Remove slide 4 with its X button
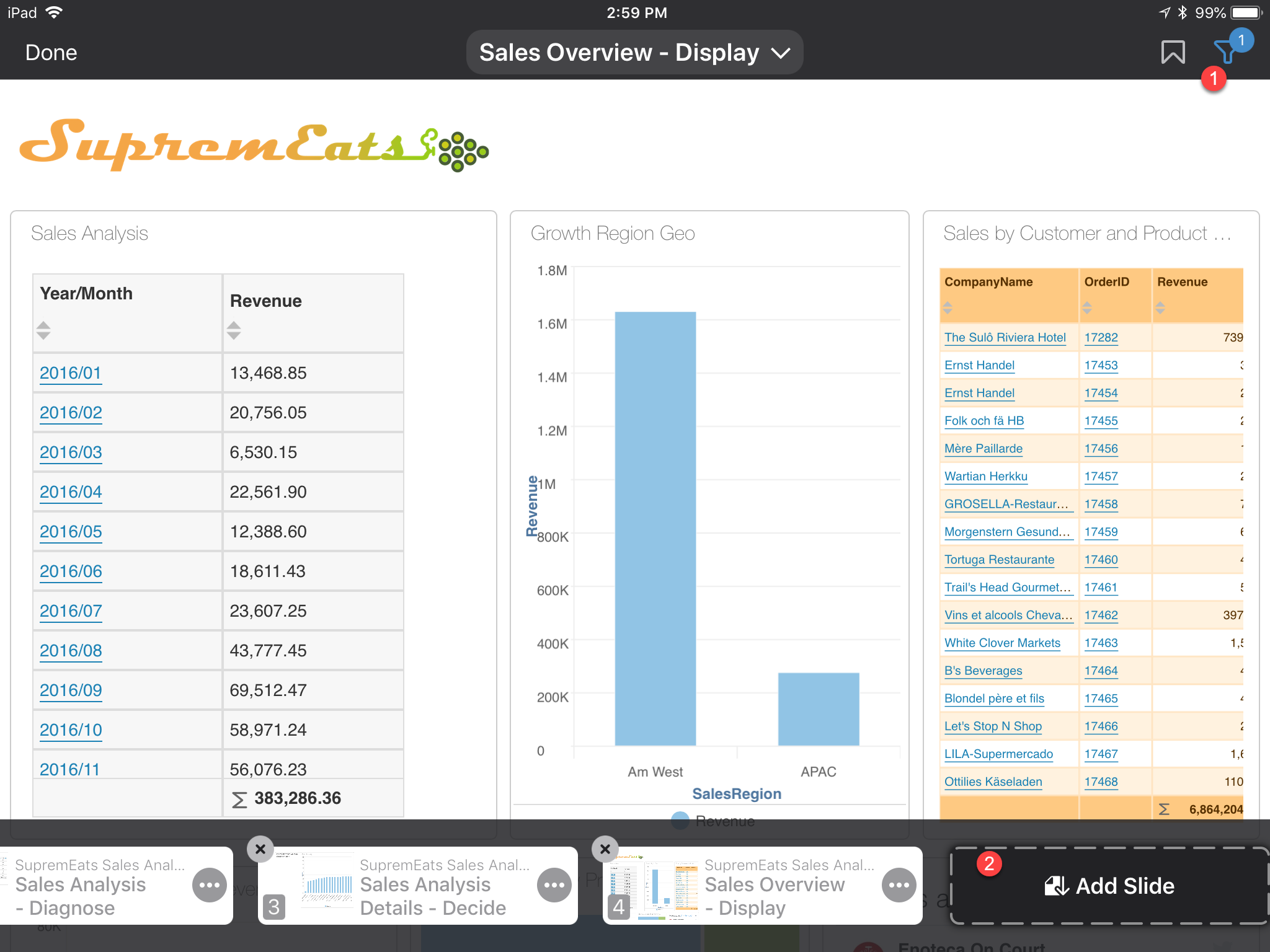 point(605,849)
